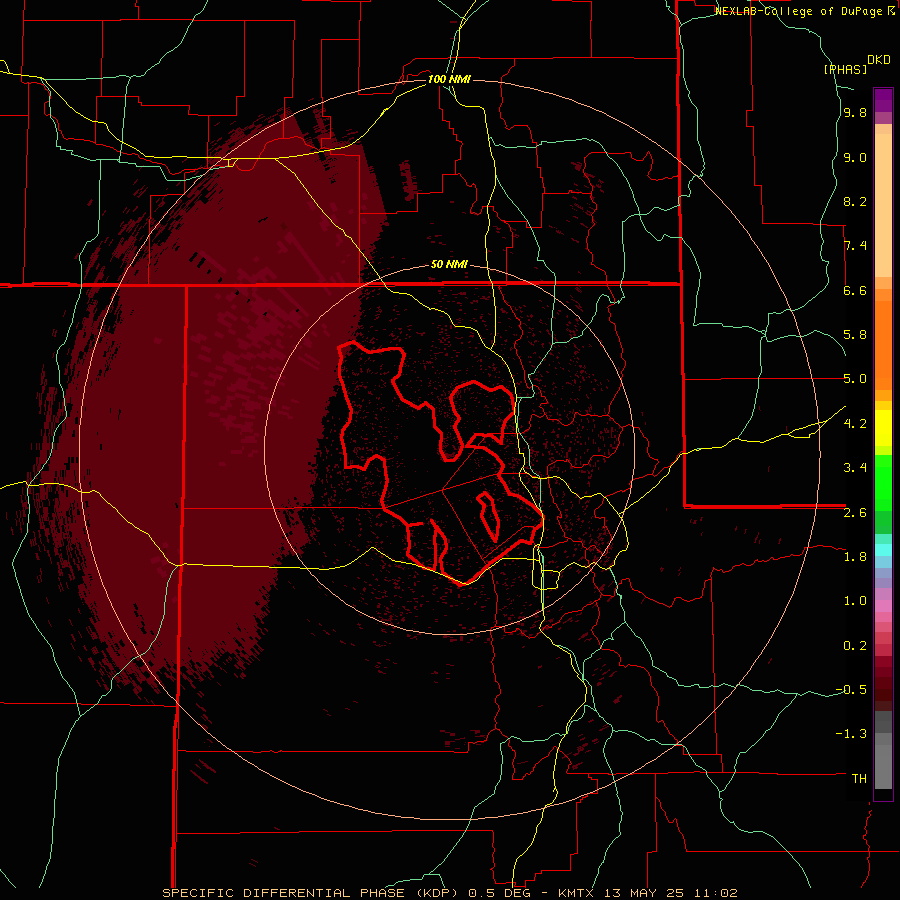Click the 0.2 legend value
This screenshot has width=900, height=900.
(x=855, y=646)
